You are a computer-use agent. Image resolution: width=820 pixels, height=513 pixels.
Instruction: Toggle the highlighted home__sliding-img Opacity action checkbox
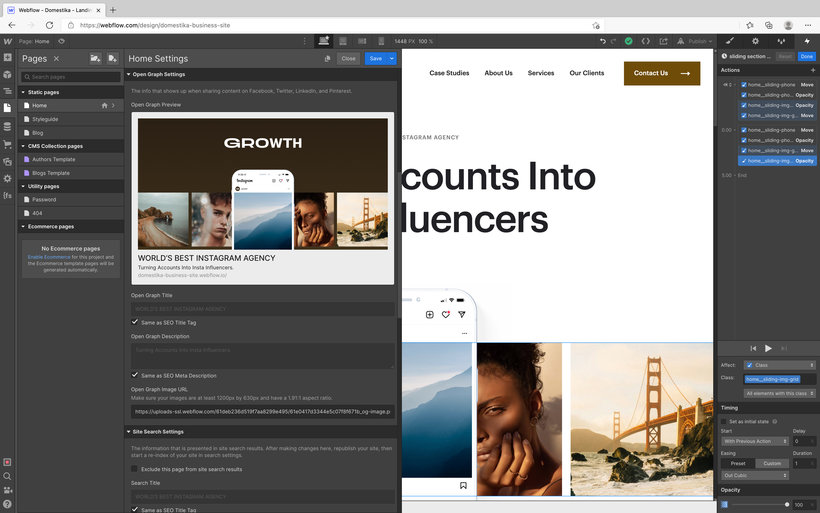(744, 161)
